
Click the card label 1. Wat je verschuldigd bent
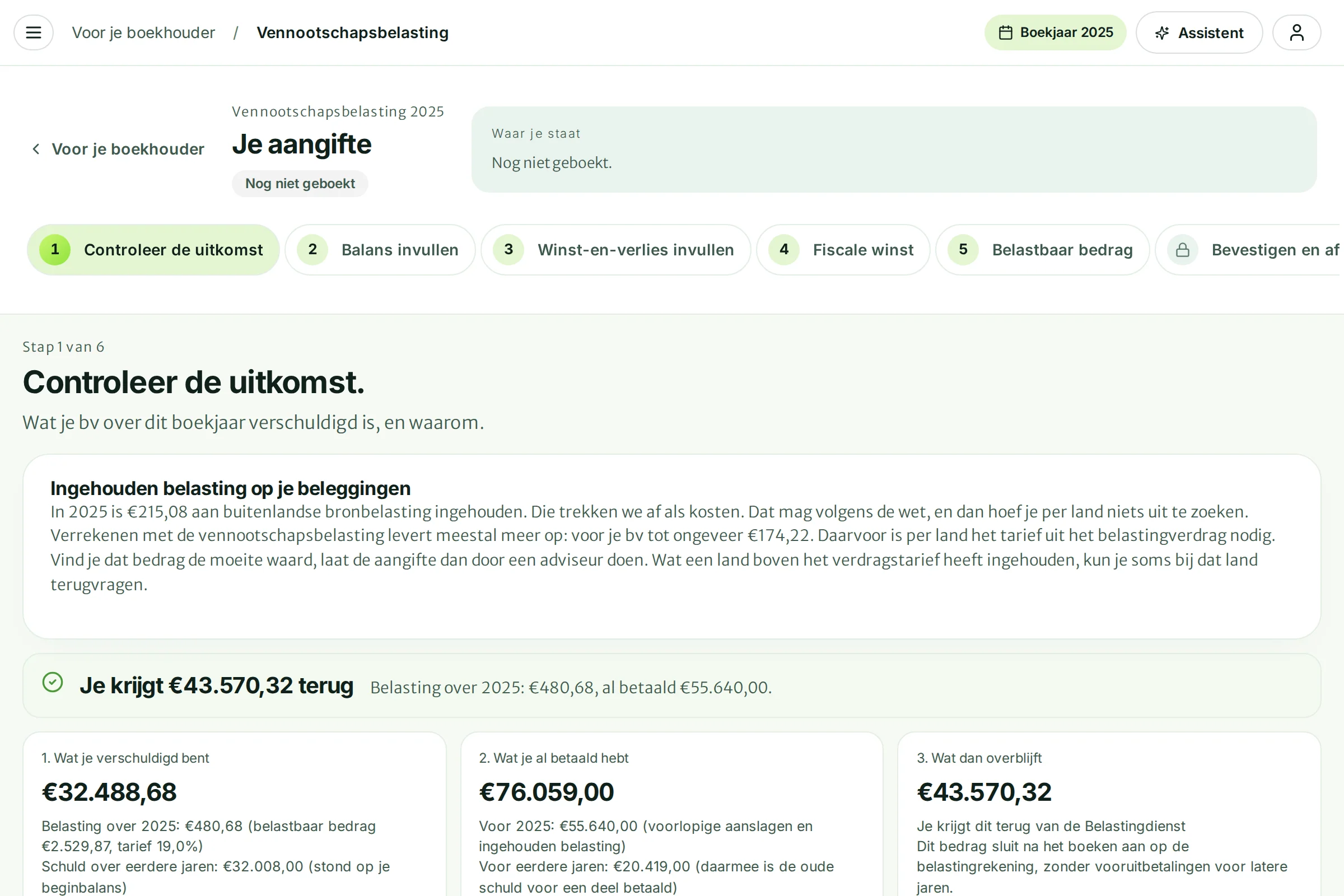(x=125, y=758)
